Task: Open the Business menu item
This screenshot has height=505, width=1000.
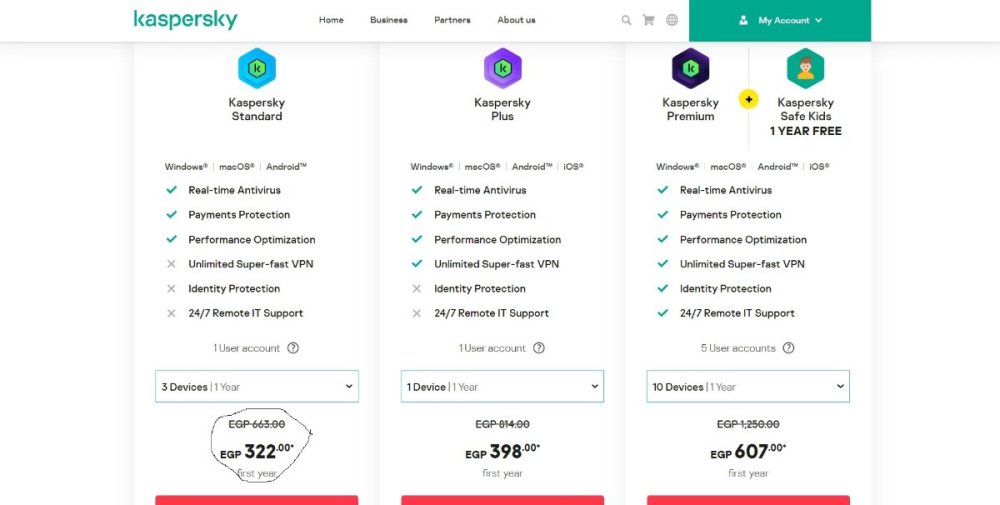Action: tap(388, 20)
